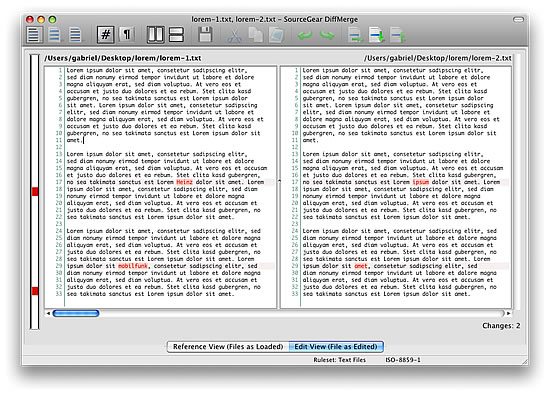The image size is (550, 395).
Task: Click the green Redo arrow
Action: point(327,35)
